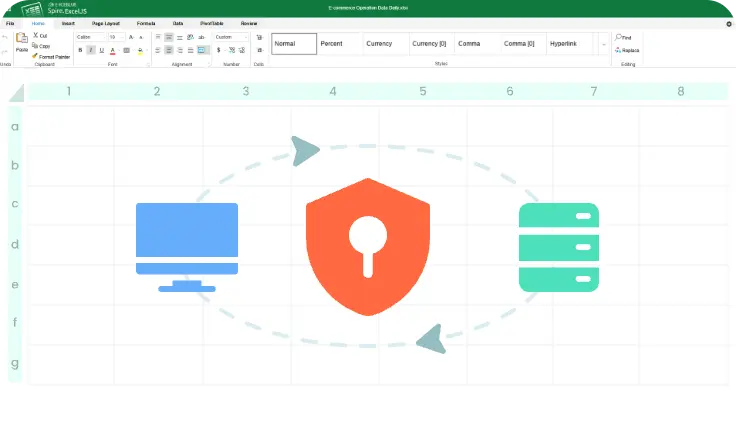This screenshot has width=736, height=424.
Task: Toggle Underline text formatting
Action: click(x=101, y=50)
